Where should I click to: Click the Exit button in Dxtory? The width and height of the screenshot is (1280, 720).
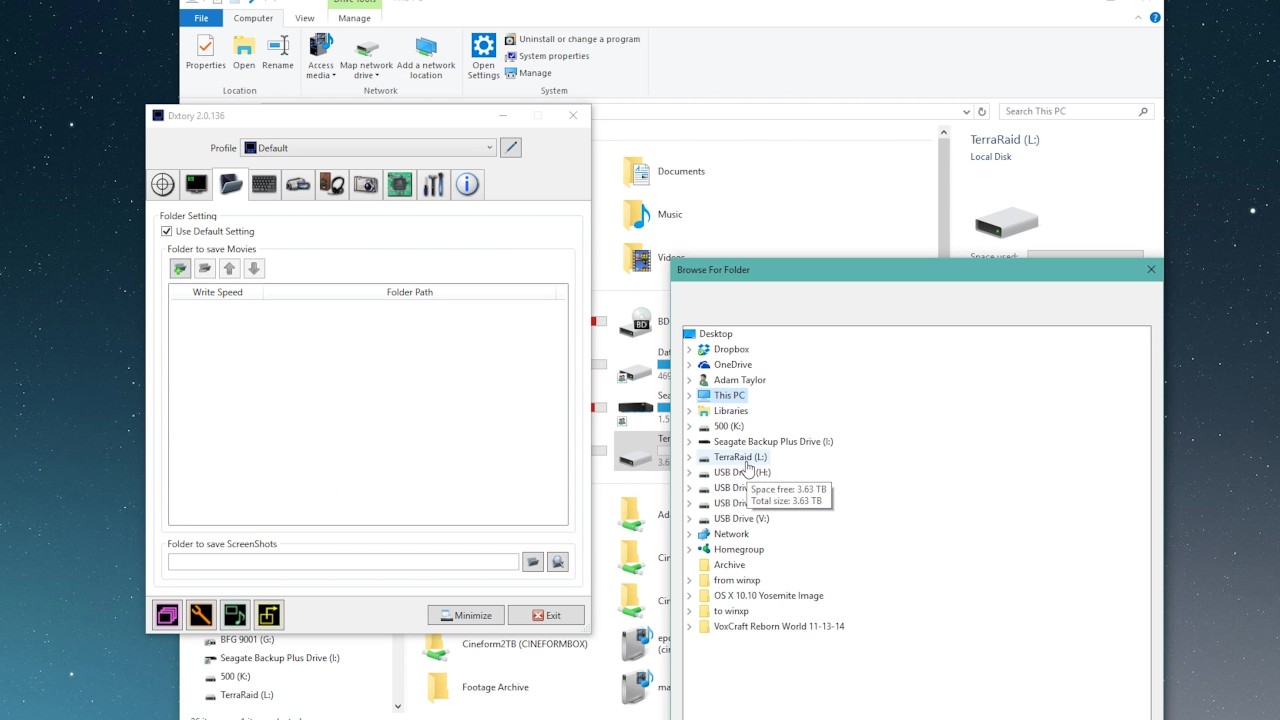pyautogui.click(x=546, y=616)
